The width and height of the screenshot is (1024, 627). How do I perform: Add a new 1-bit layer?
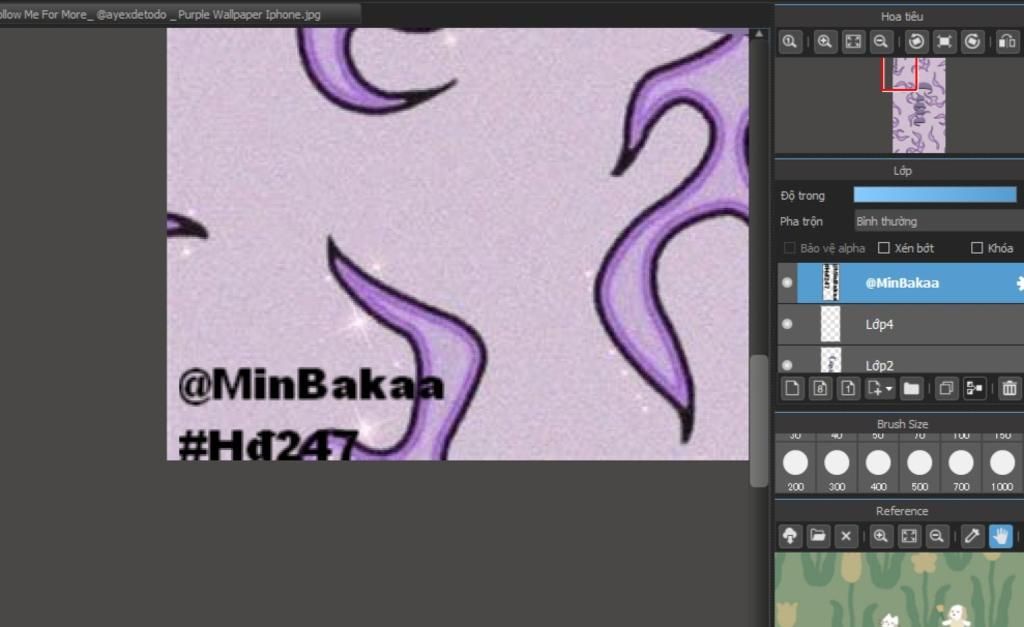point(848,389)
